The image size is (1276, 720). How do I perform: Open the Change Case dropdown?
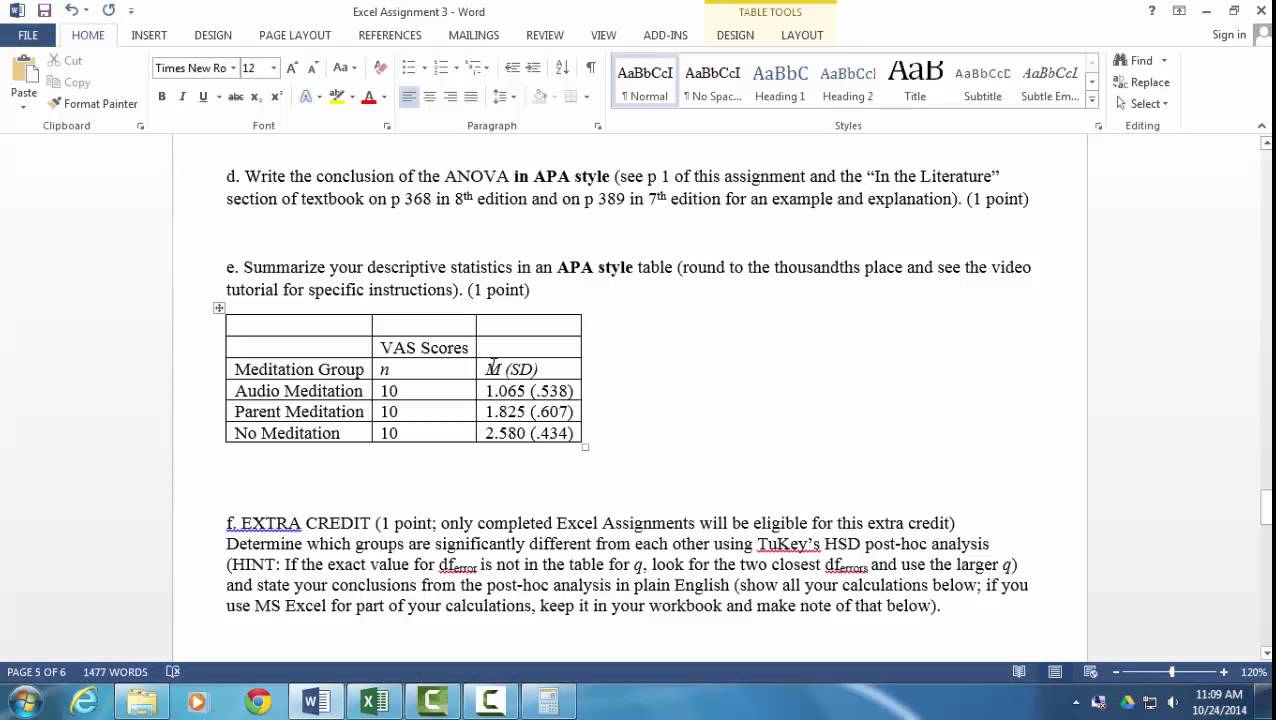pyautogui.click(x=345, y=68)
